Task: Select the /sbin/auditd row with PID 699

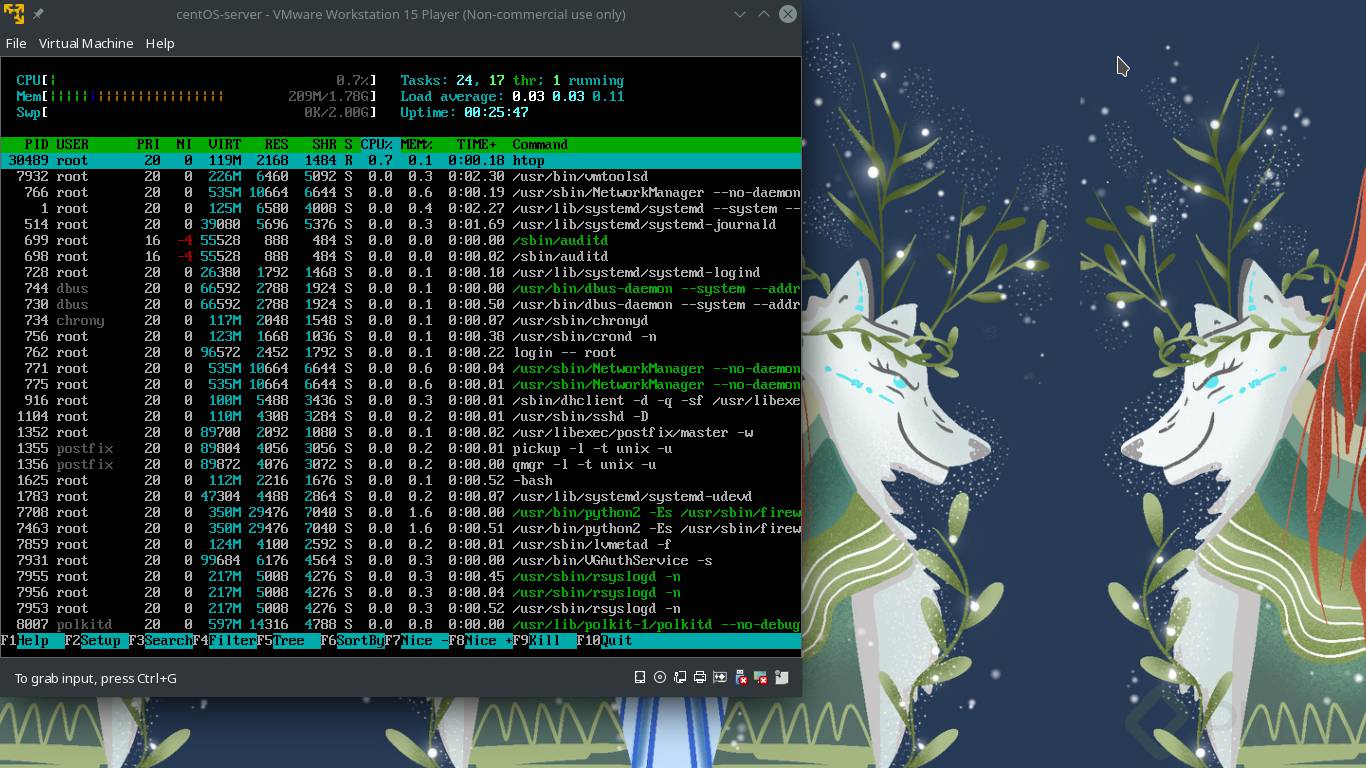Action: pos(400,241)
